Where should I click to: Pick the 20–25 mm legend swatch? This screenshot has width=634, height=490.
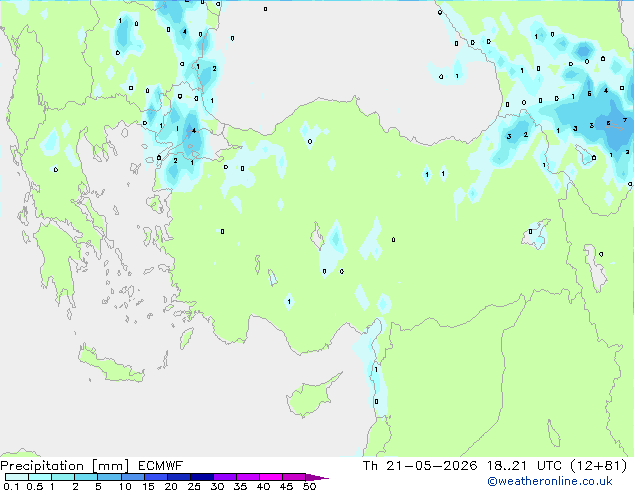178,477
